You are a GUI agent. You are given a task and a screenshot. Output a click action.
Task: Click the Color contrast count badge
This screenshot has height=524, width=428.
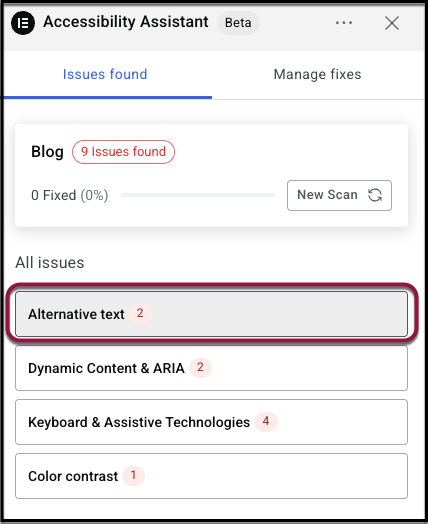[133, 475]
